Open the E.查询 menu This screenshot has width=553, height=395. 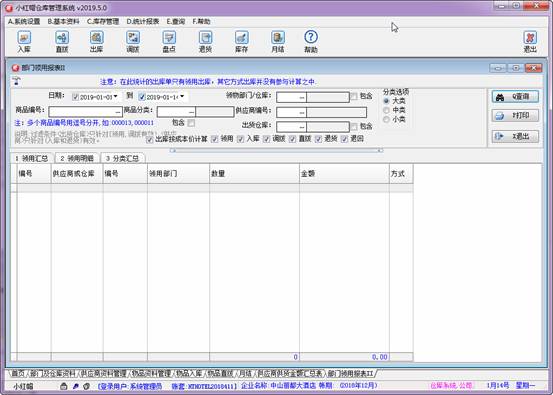pos(176,22)
